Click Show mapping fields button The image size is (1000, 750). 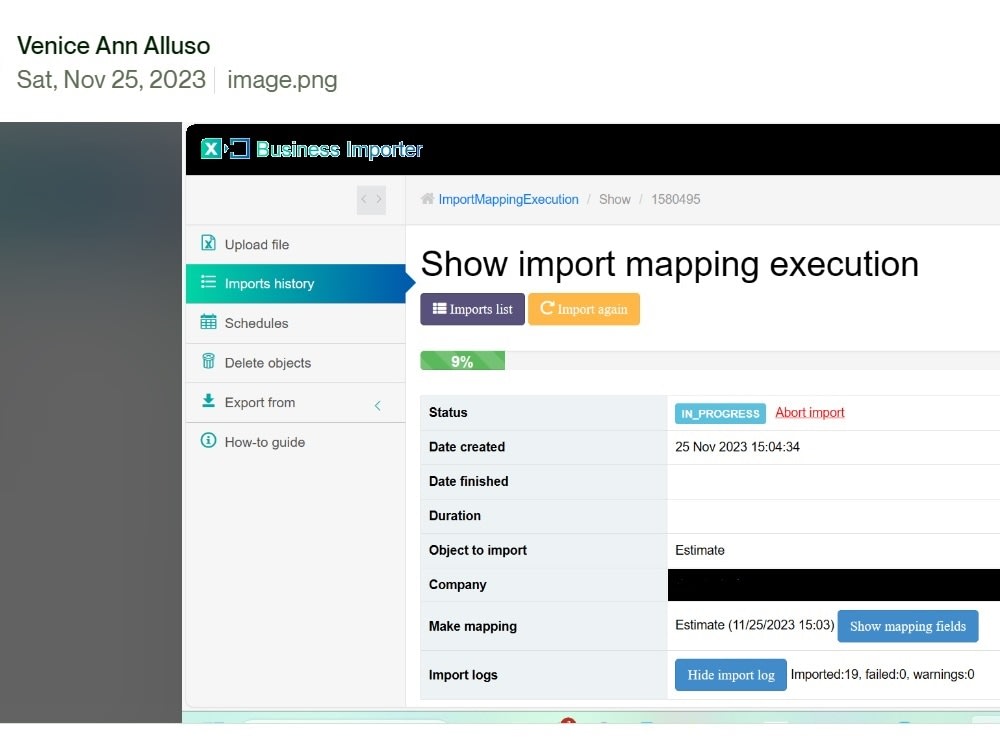(x=908, y=626)
